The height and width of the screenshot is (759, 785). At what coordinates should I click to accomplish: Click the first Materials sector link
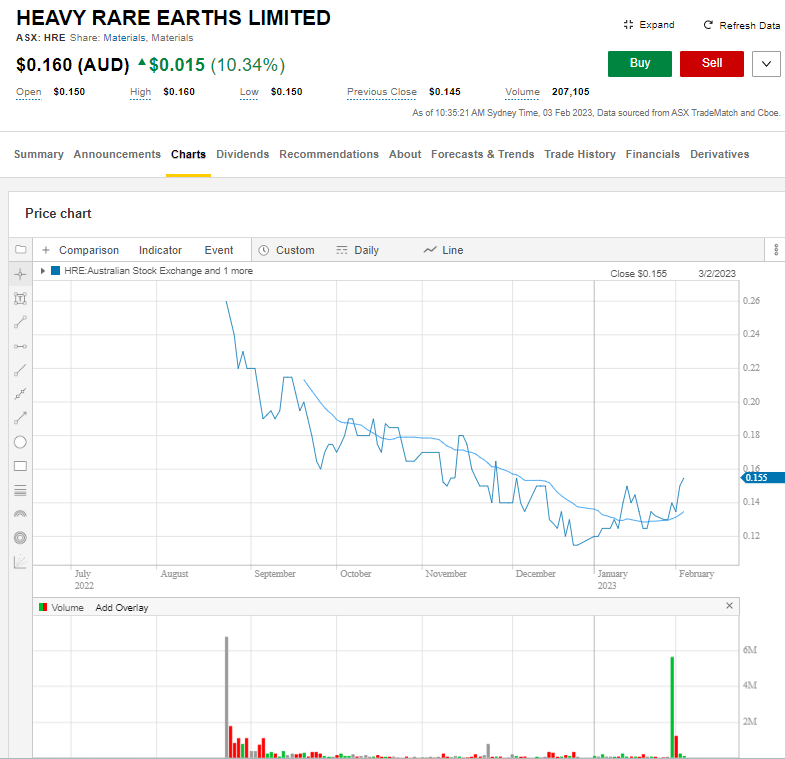tap(124, 38)
